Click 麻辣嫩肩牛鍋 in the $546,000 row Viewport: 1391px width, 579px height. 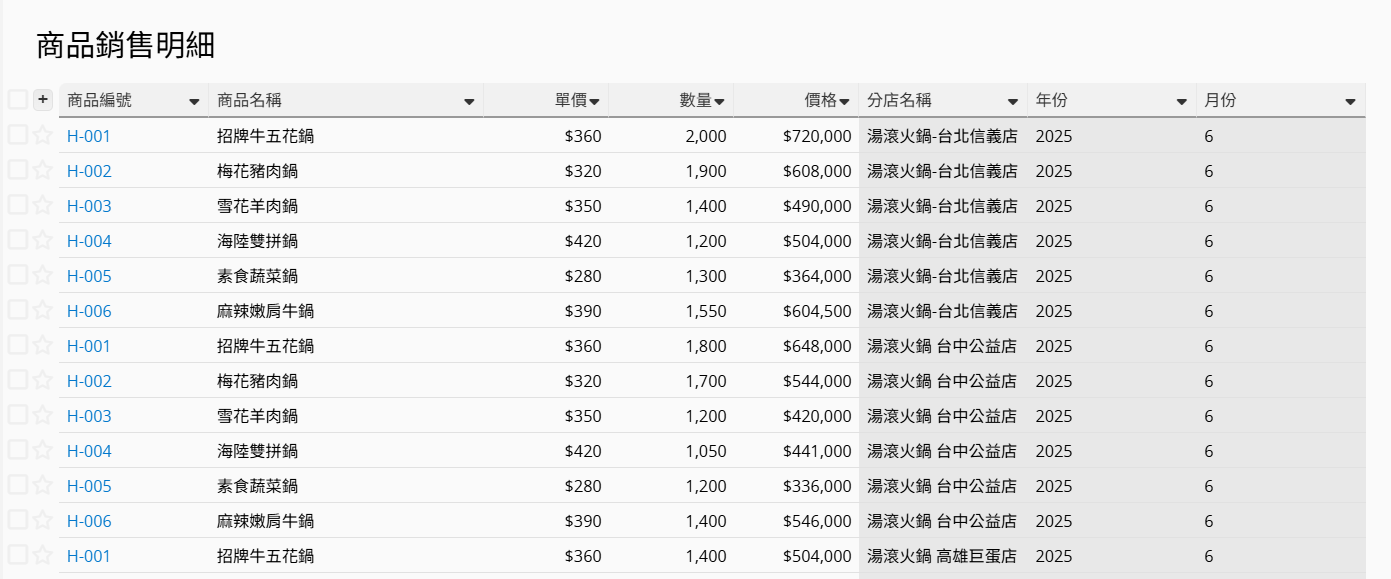265,521
